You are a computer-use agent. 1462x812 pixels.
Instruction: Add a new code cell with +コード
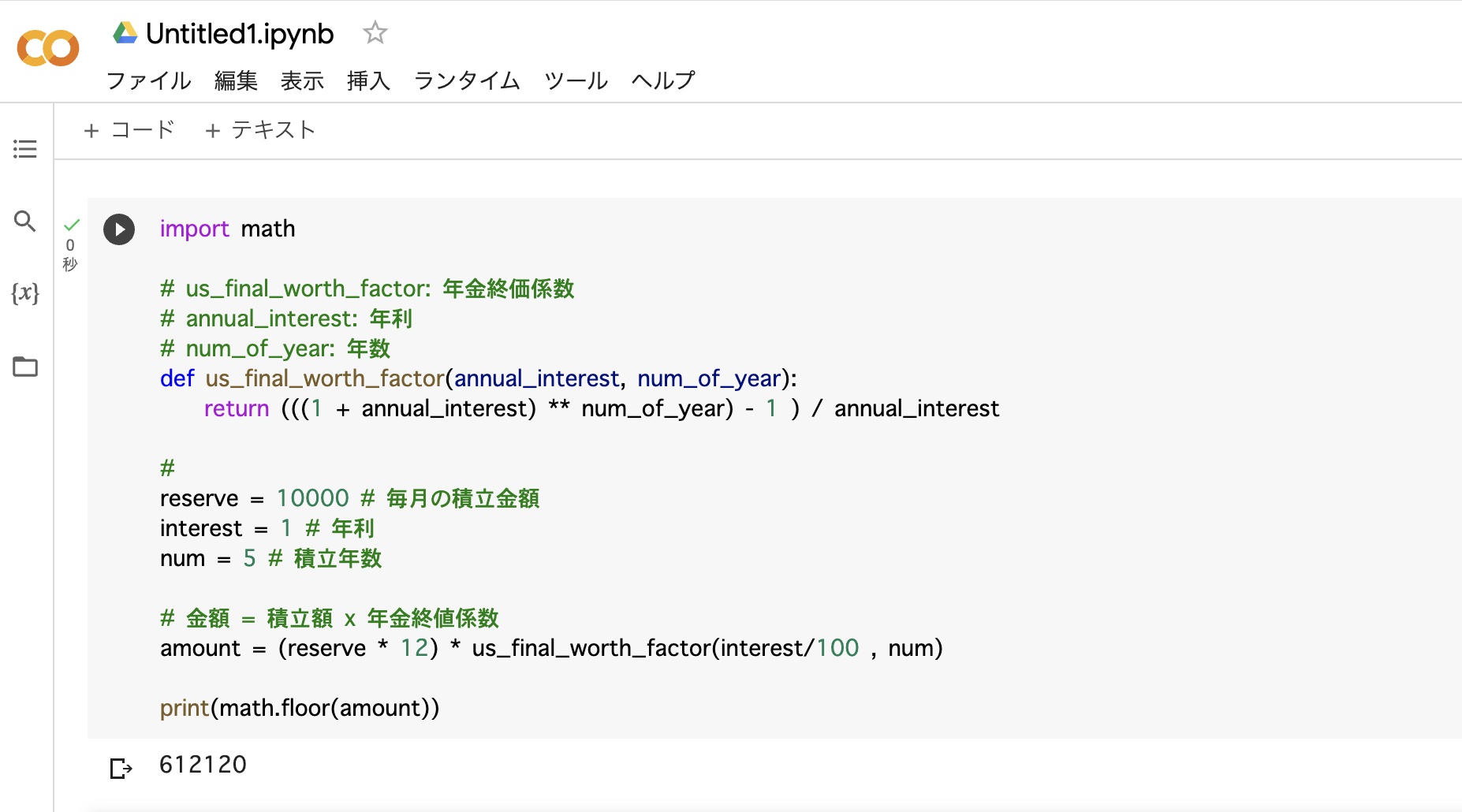coord(129,129)
